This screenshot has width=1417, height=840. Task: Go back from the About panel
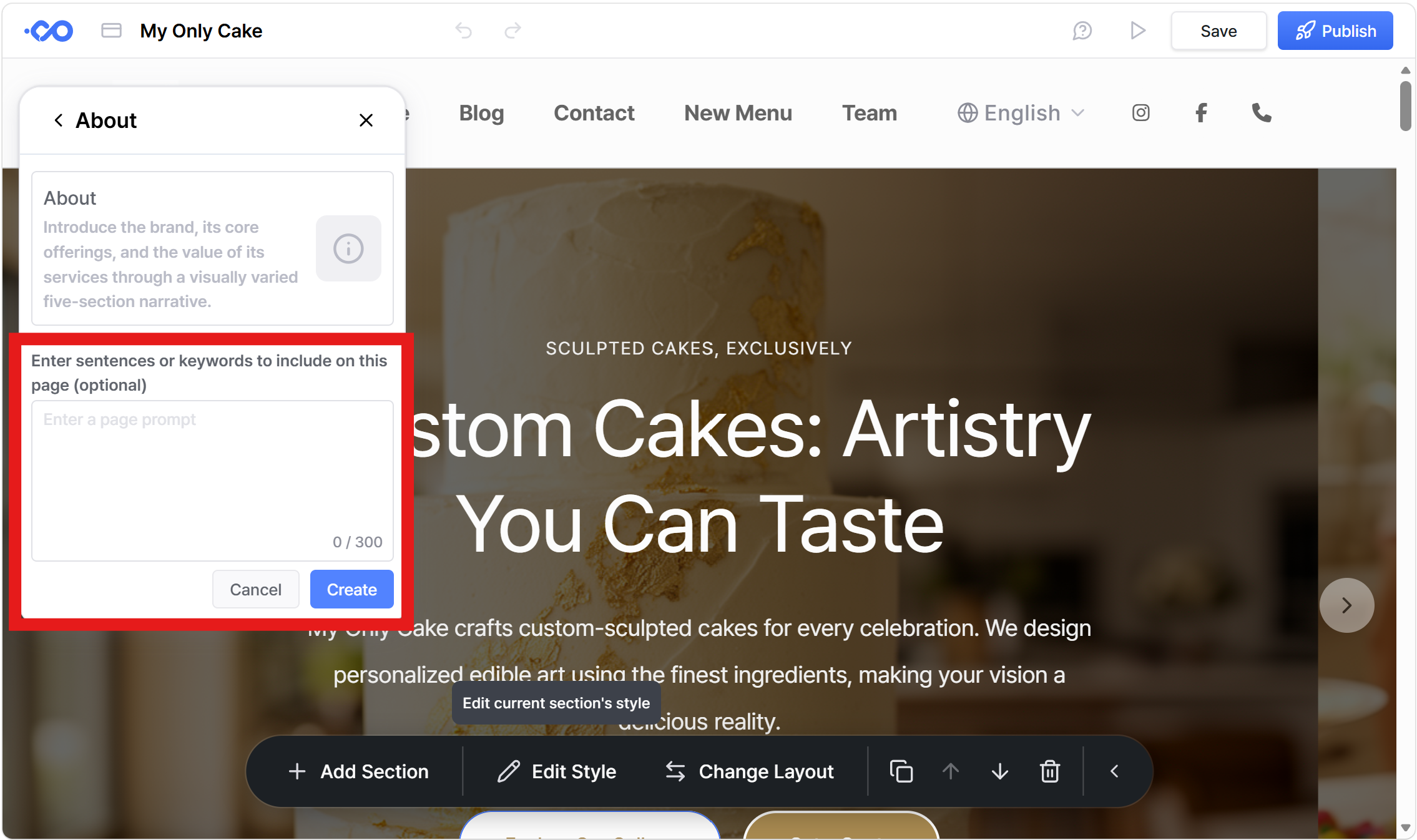point(59,120)
